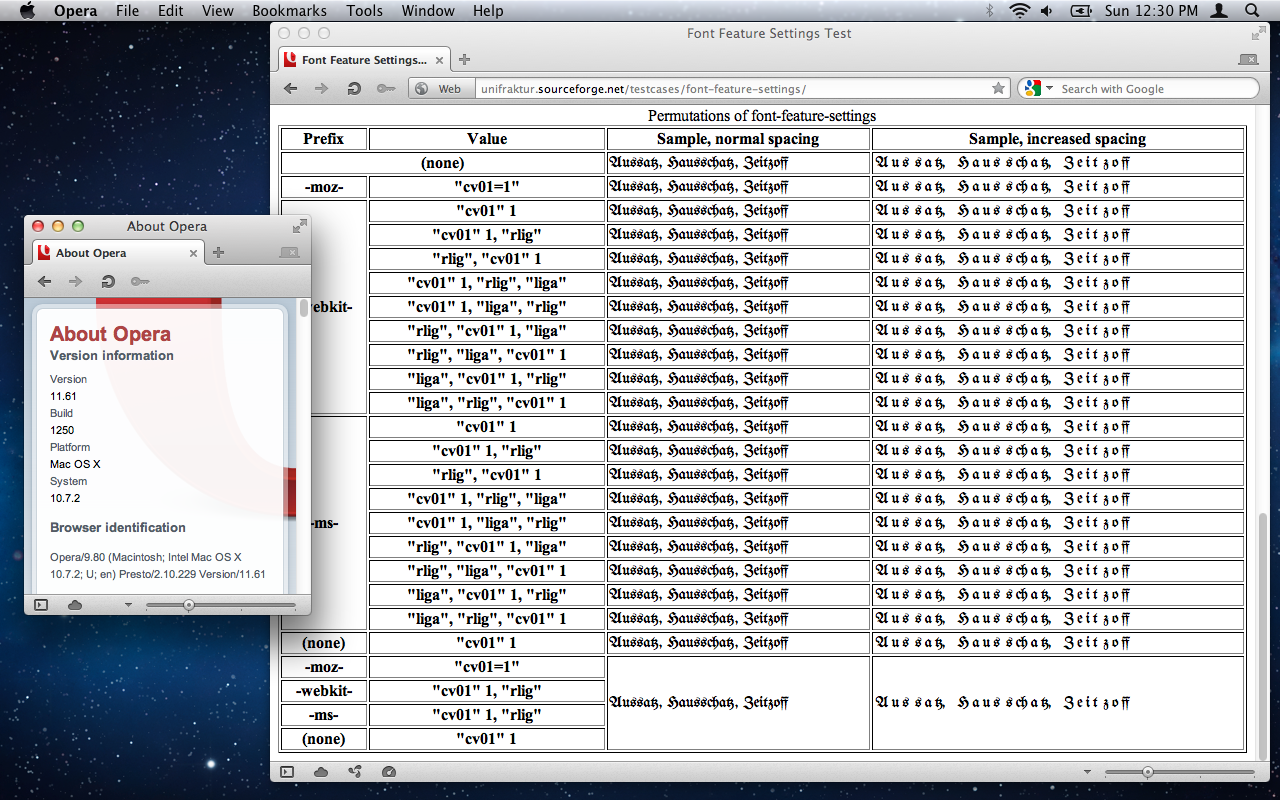Close the About Opera tab
The width and height of the screenshot is (1280, 800).
coord(193,253)
